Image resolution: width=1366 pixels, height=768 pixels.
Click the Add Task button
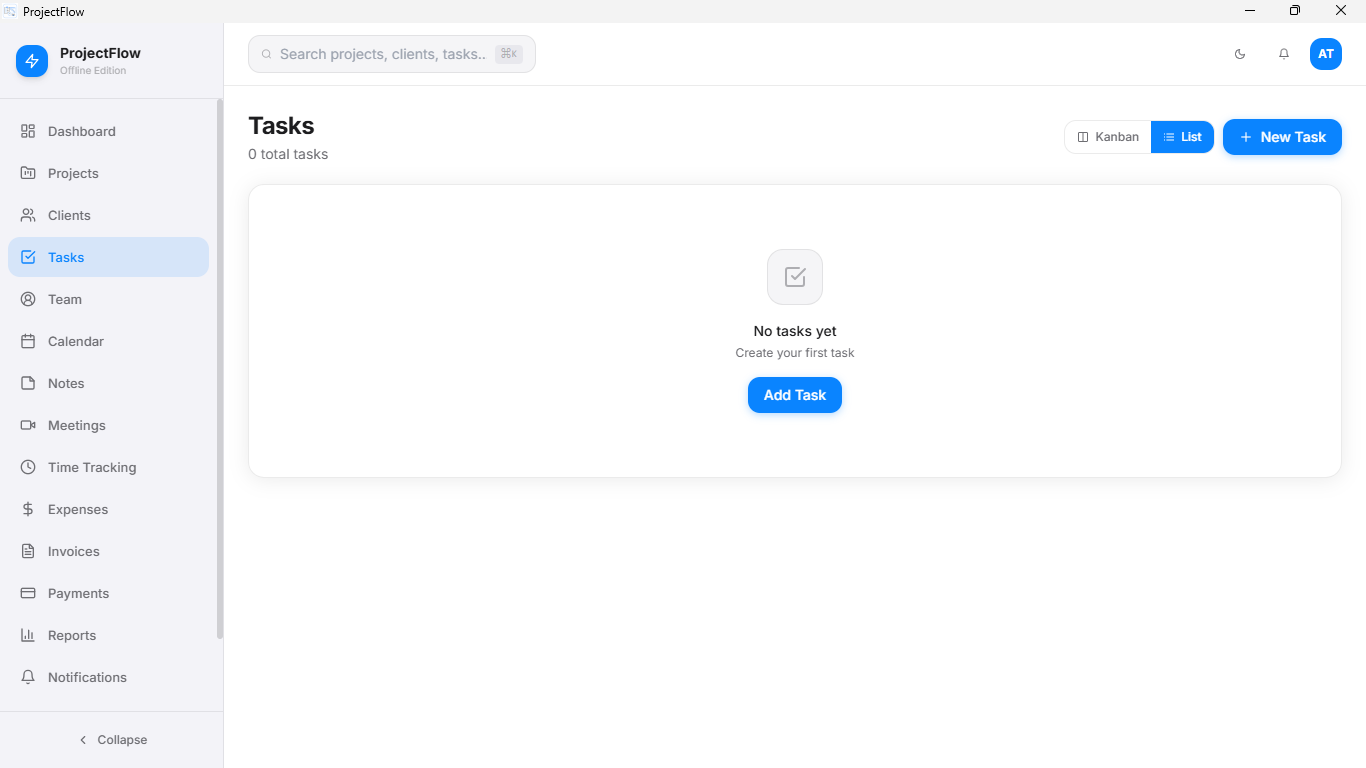795,395
